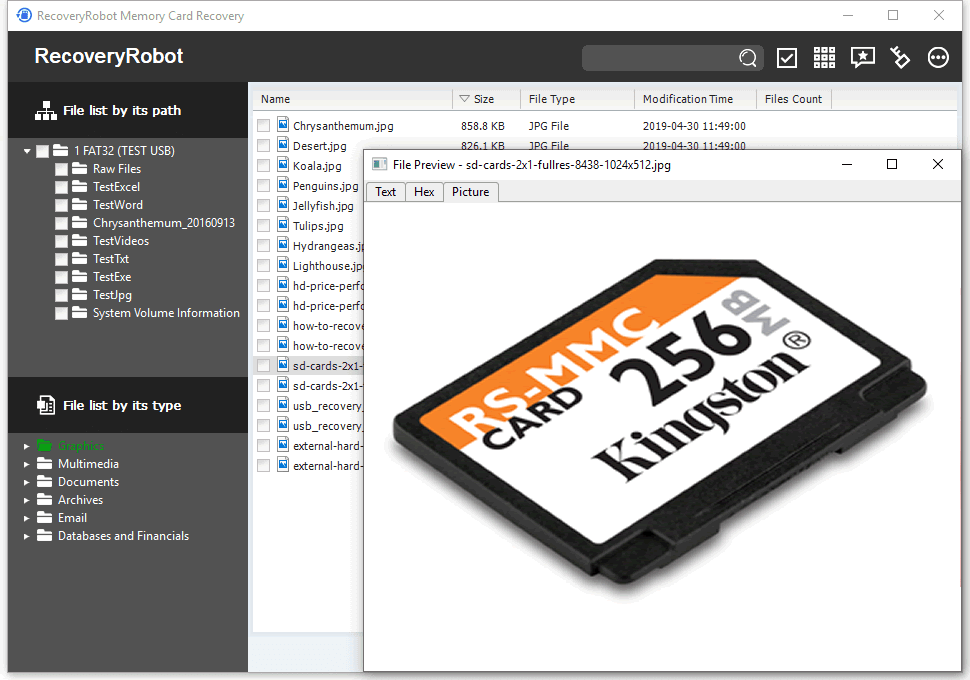Image resolution: width=970 pixels, height=680 pixels.
Task: Click the Archives folder icon
Action: pyautogui.click(x=44, y=499)
